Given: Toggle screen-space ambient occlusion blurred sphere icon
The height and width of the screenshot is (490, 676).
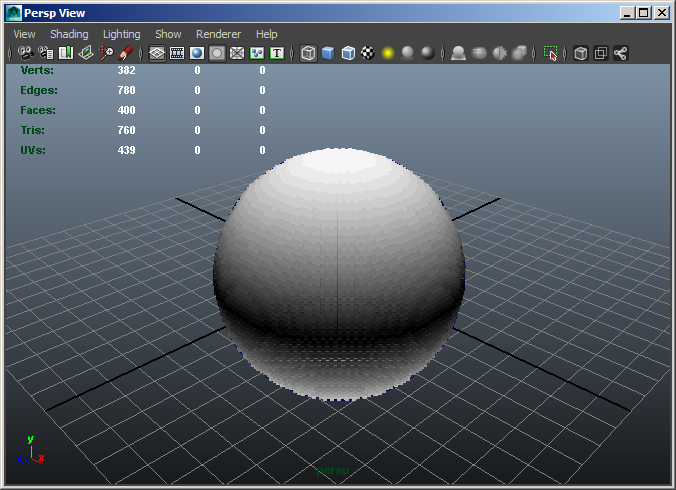Looking at the screenshot, I should click(x=479, y=53).
